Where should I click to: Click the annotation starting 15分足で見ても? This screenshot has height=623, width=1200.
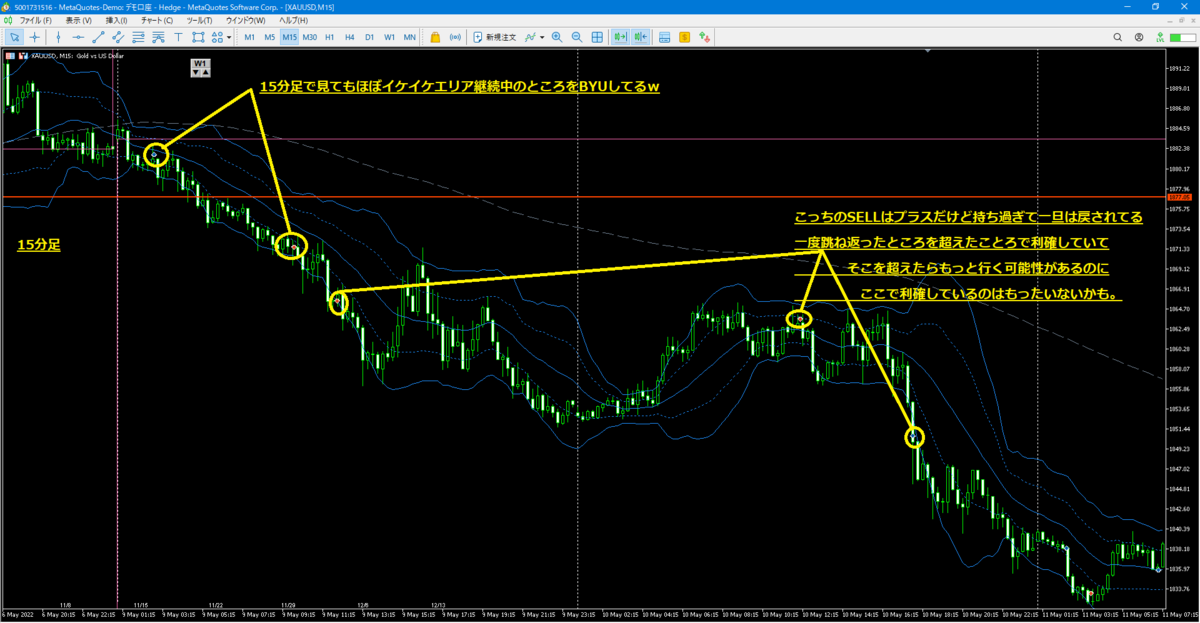(x=459, y=87)
